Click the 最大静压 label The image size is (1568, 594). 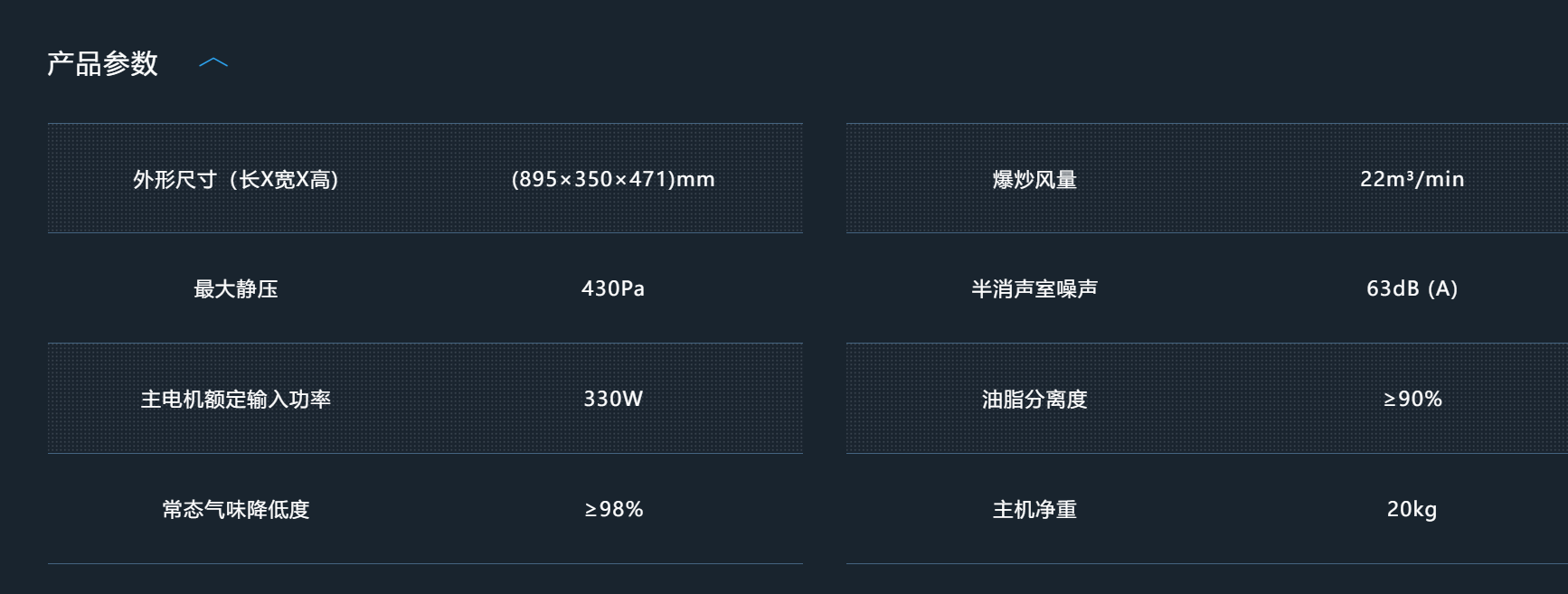tap(235, 289)
